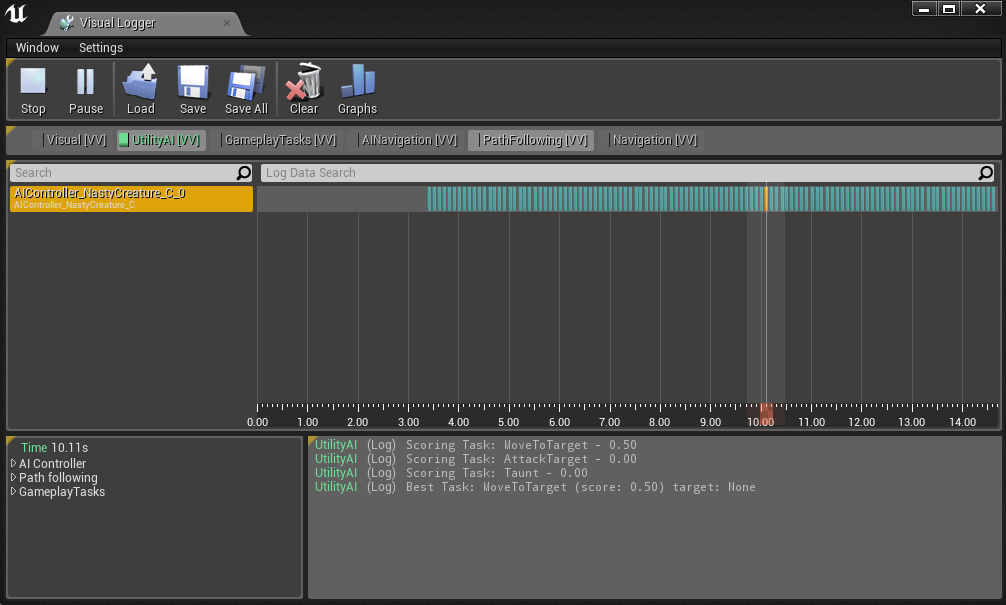The width and height of the screenshot is (1006, 605).
Task: Toggle the AINavigation [VV] filter button
Action: (x=408, y=140)
